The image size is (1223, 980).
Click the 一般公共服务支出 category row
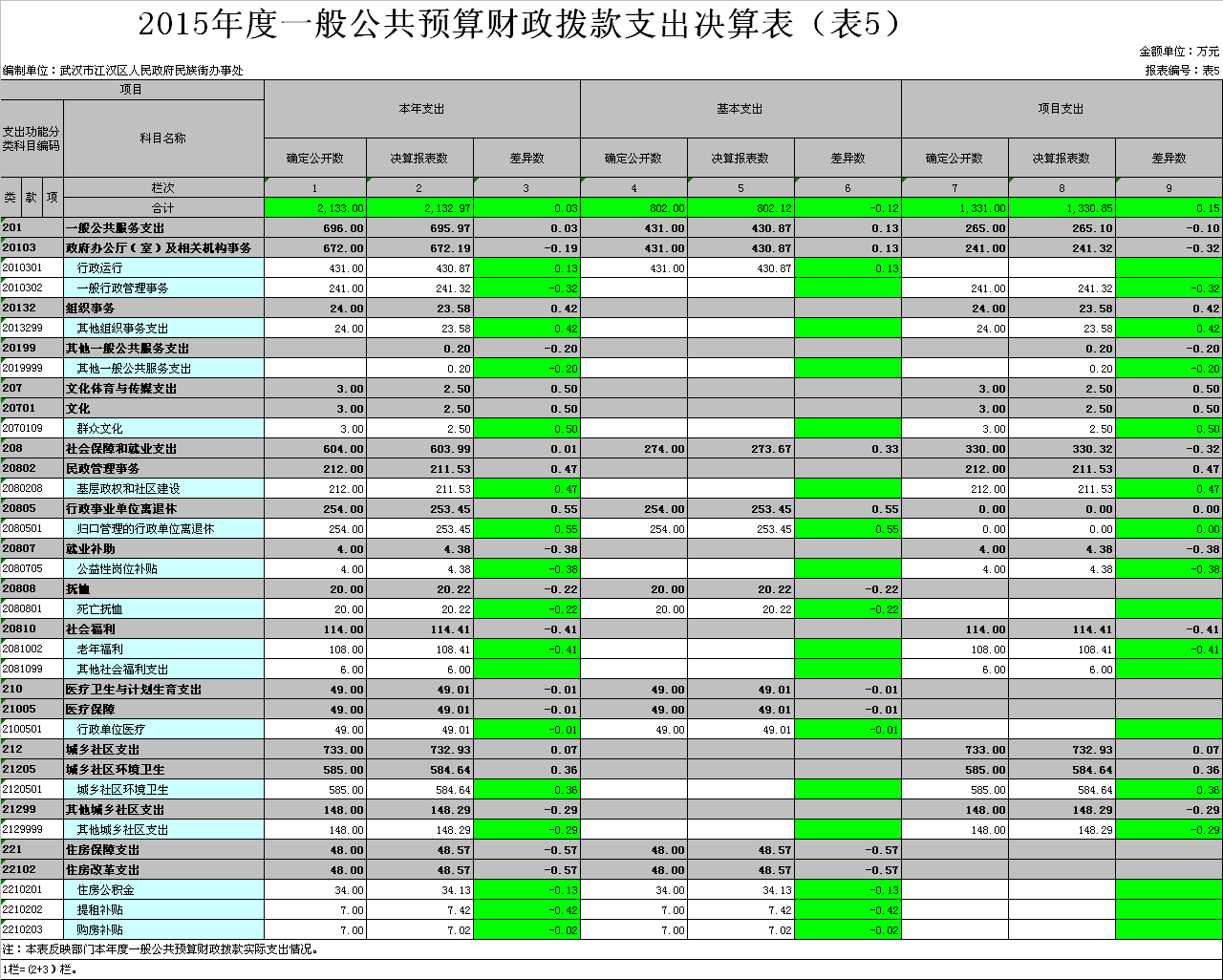(x=163, y=228)
